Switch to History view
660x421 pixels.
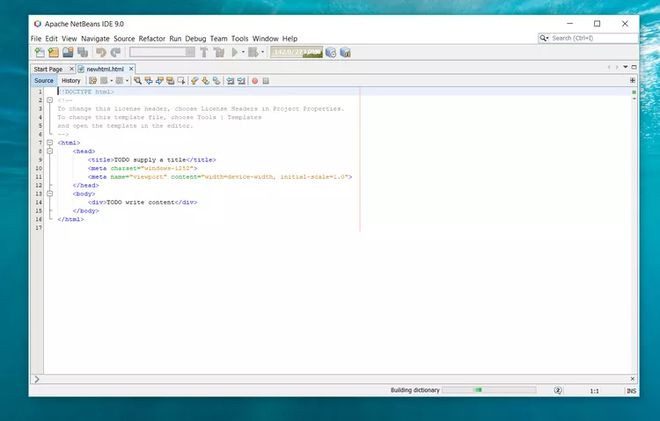[71, 81]
